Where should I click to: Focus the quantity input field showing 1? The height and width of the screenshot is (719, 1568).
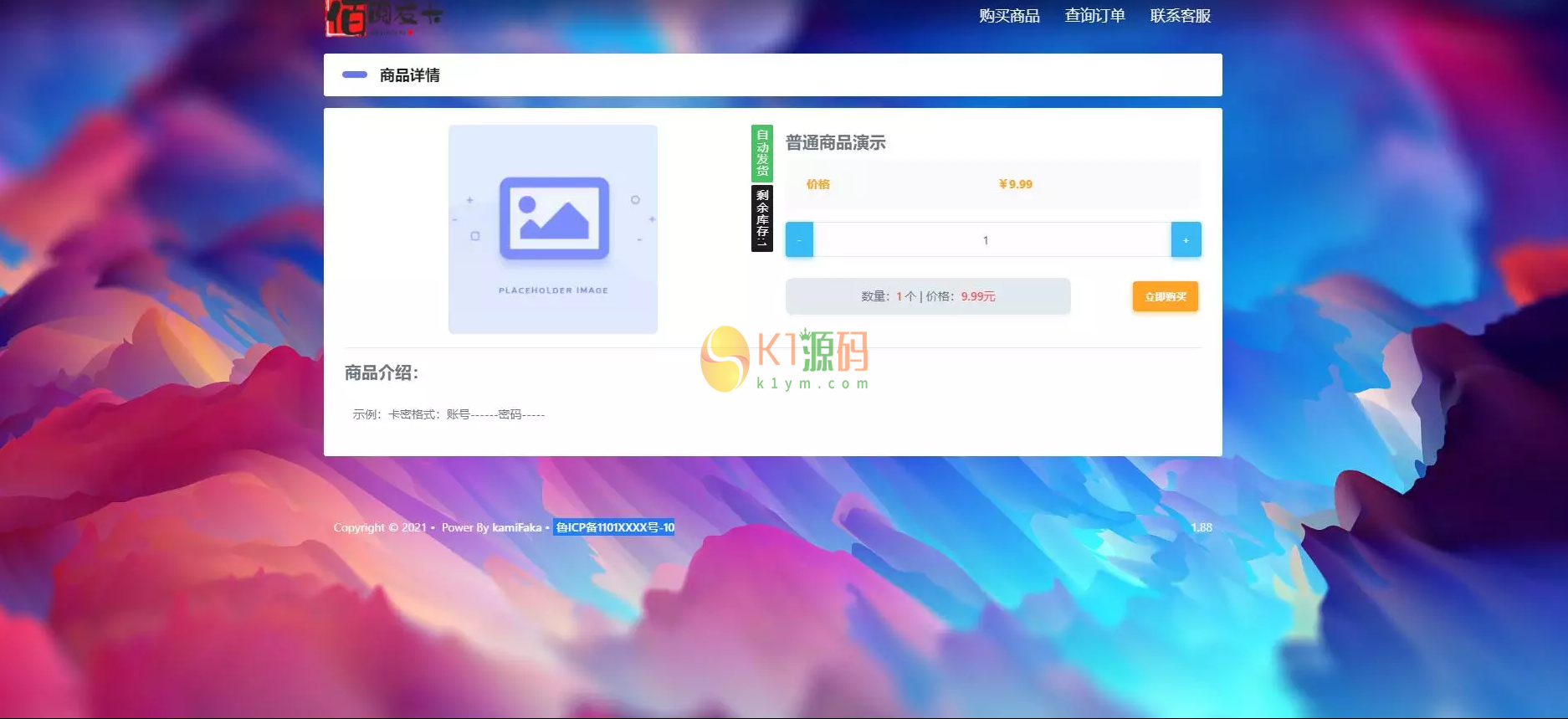pos(992,240)
